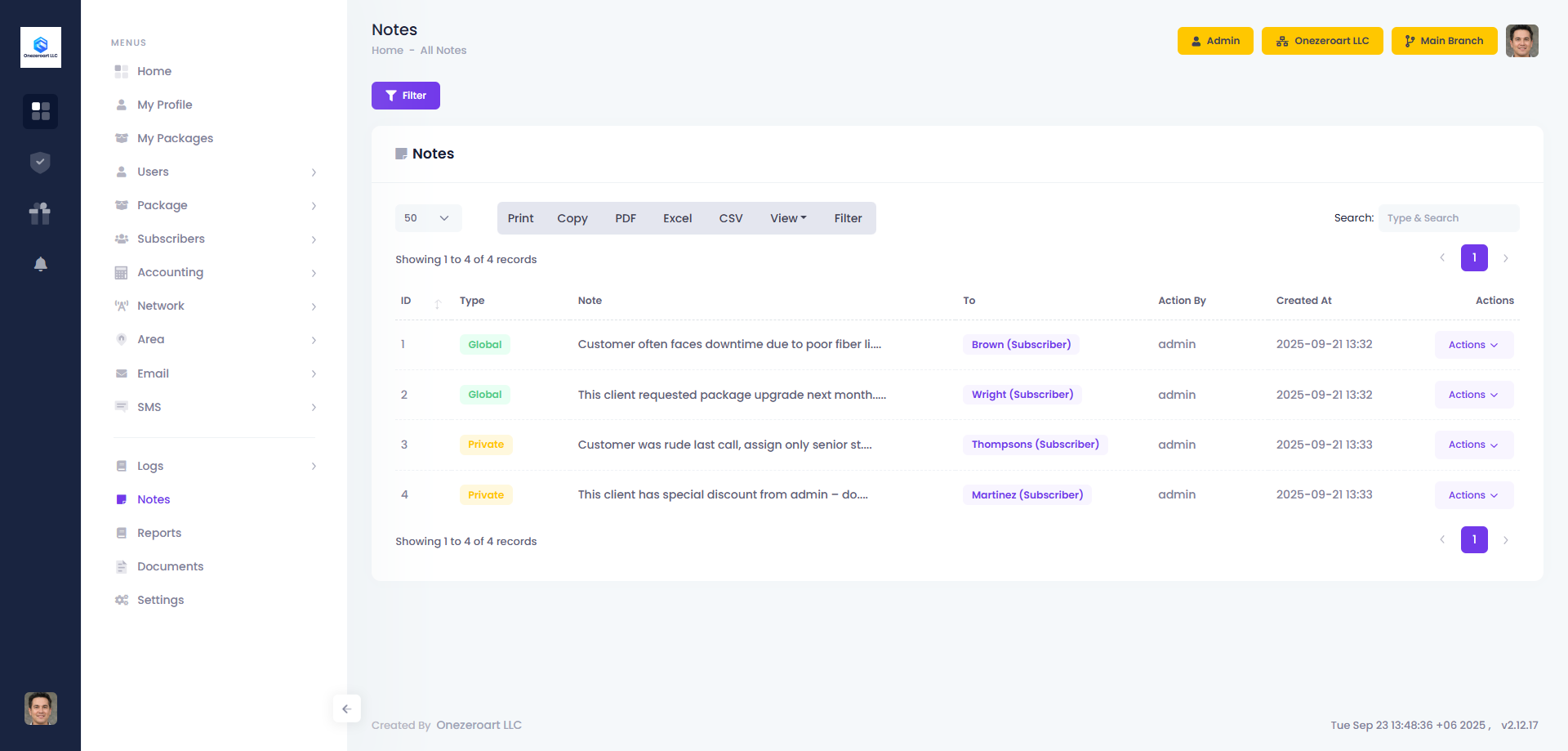Open Actions dropdown for Brown's note
Image resolution: width=1568 pixels, height=751 pixels.
point(1473,345)
